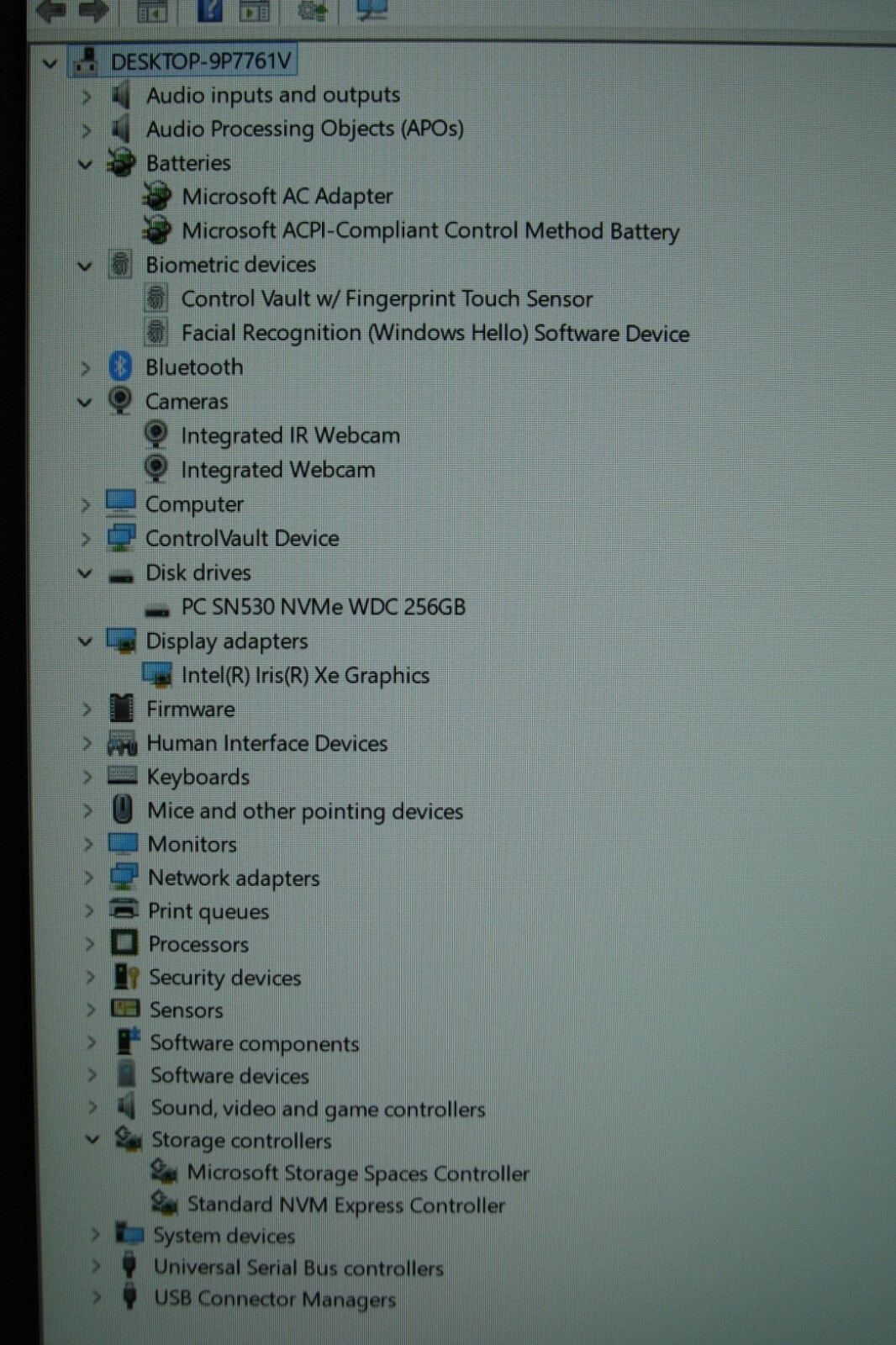Image resolution: width=896 pixels, height=1345 pixels.
Task: Expand the Processors category
Action: [89, 944]
